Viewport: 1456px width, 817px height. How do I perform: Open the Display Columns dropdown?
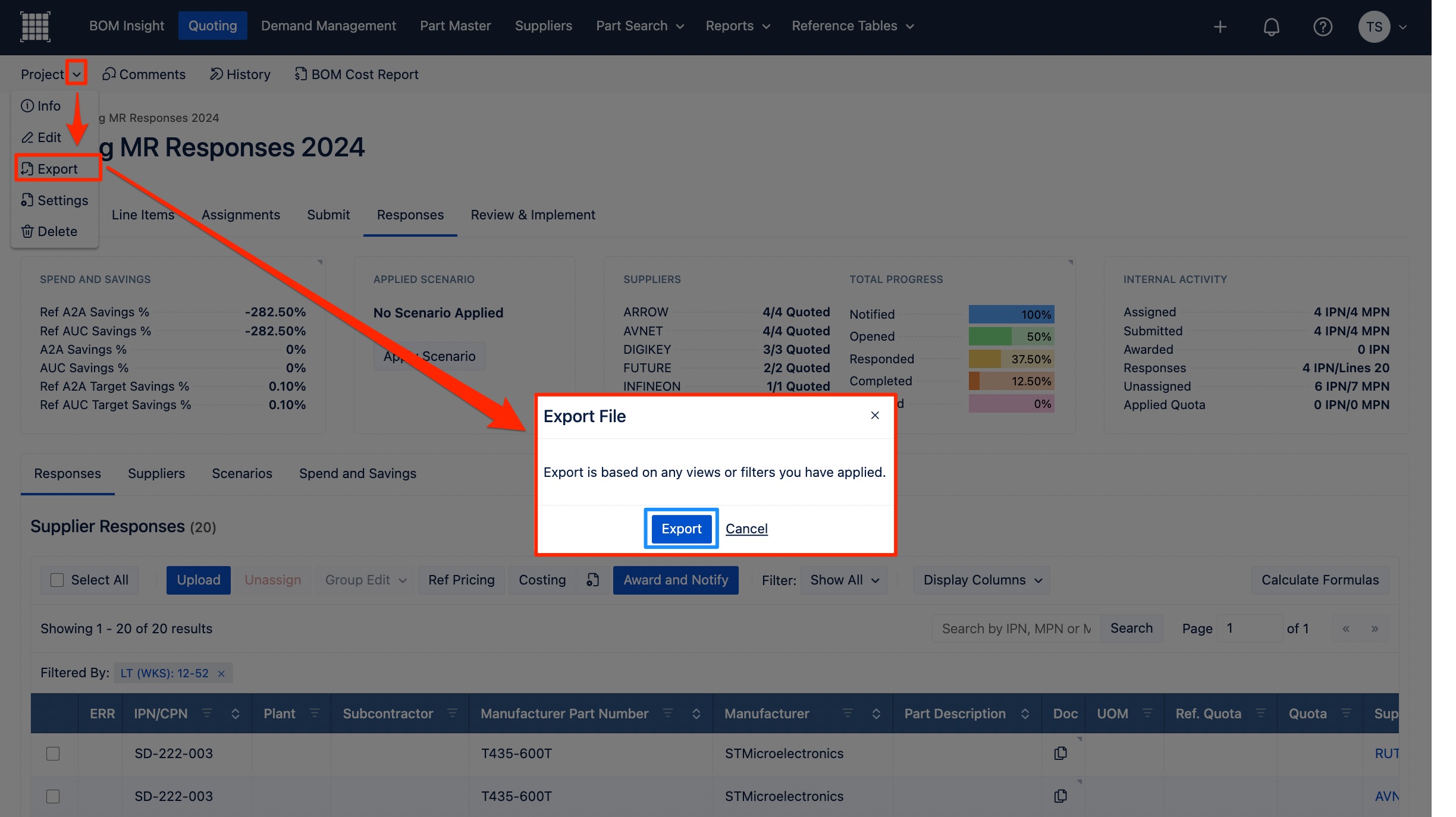(x=983, y=580)
